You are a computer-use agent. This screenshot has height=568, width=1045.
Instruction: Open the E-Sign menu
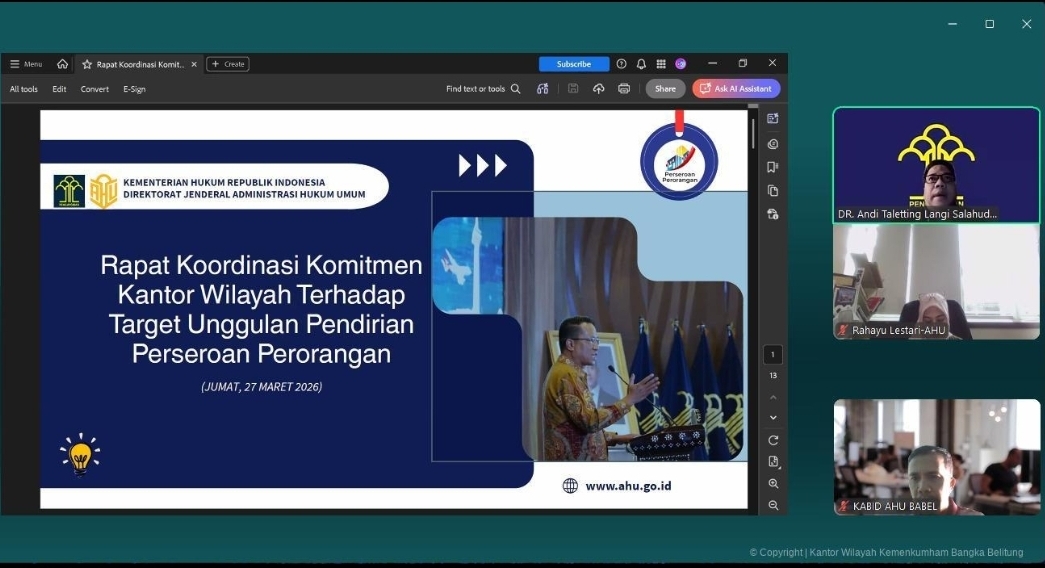click(134, 89)
